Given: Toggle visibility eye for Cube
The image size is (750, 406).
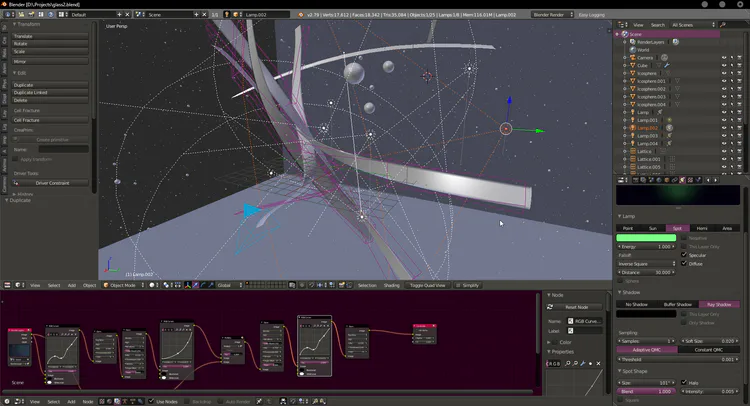Looking at the screenshot, I should click(724, 65).
